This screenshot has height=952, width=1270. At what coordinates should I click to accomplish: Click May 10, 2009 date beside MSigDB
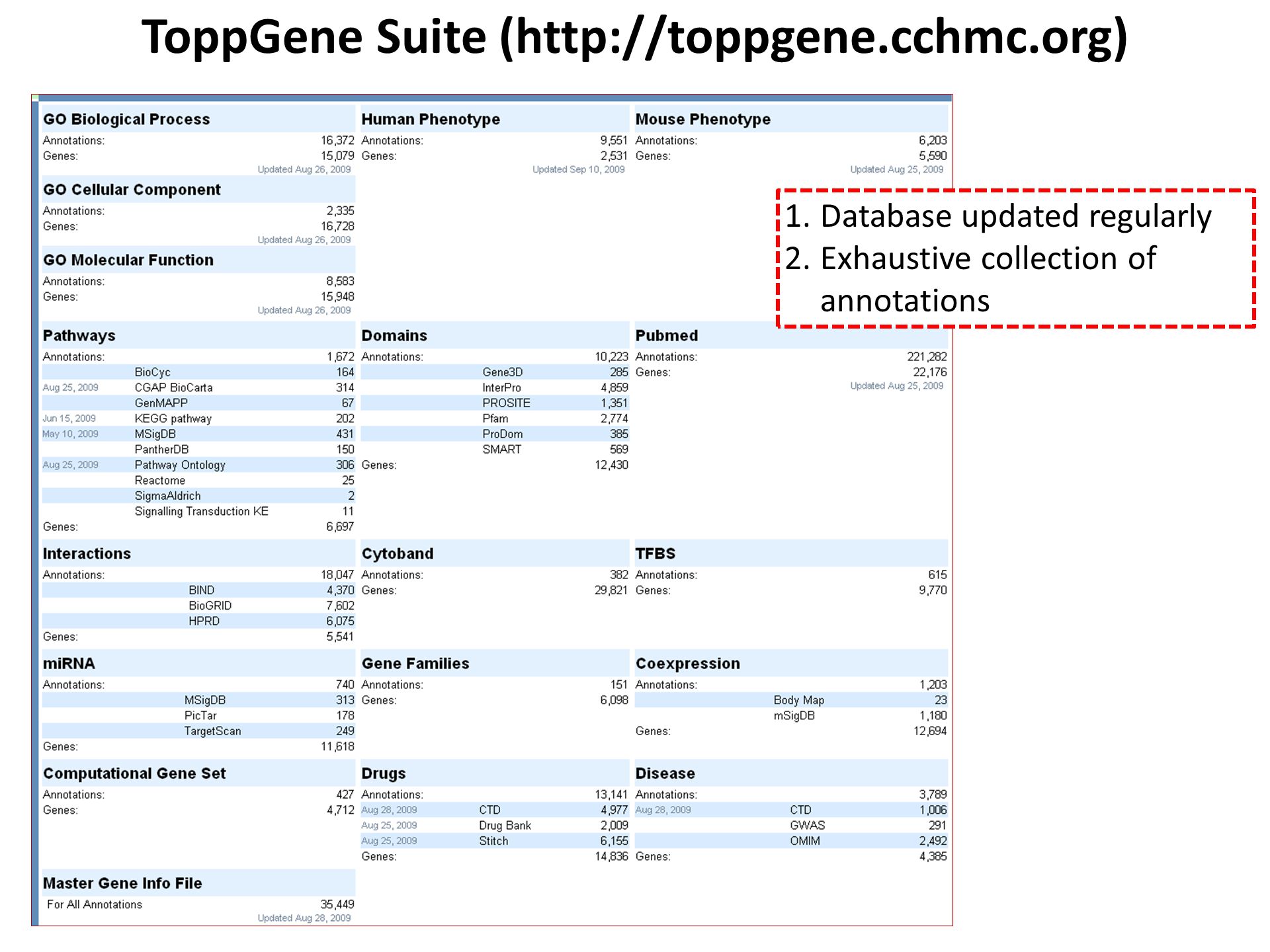tap(70, 434)
